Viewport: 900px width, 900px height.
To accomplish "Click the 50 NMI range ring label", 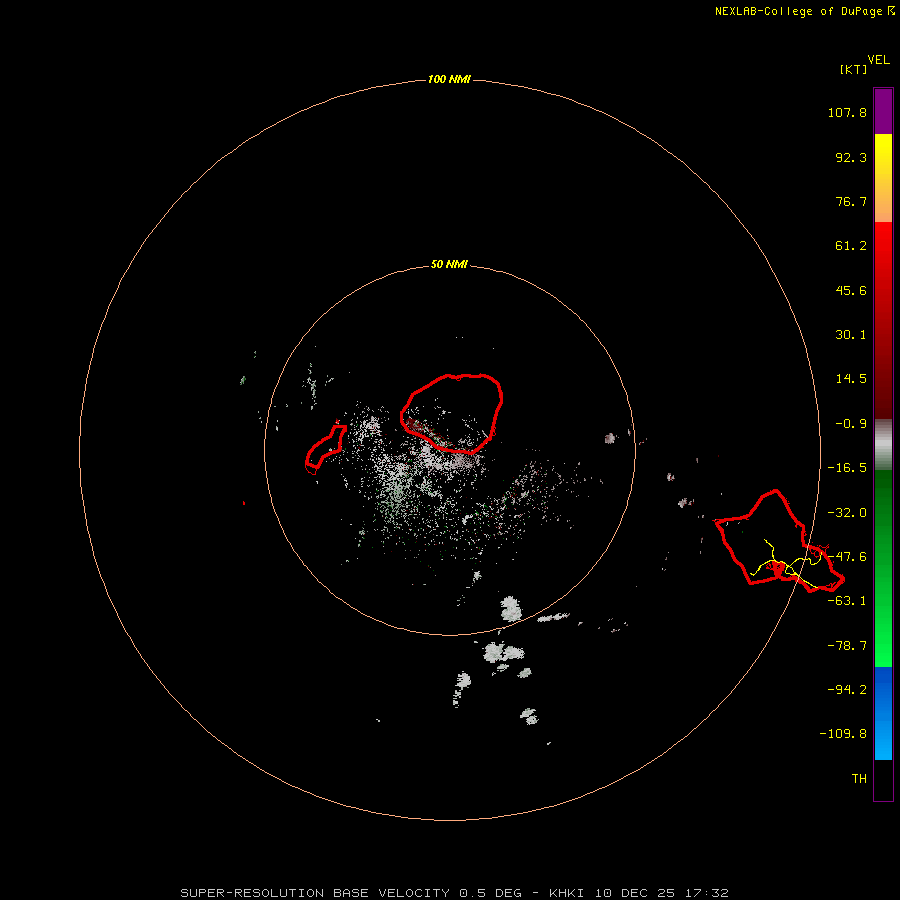I will coord(449,264).
